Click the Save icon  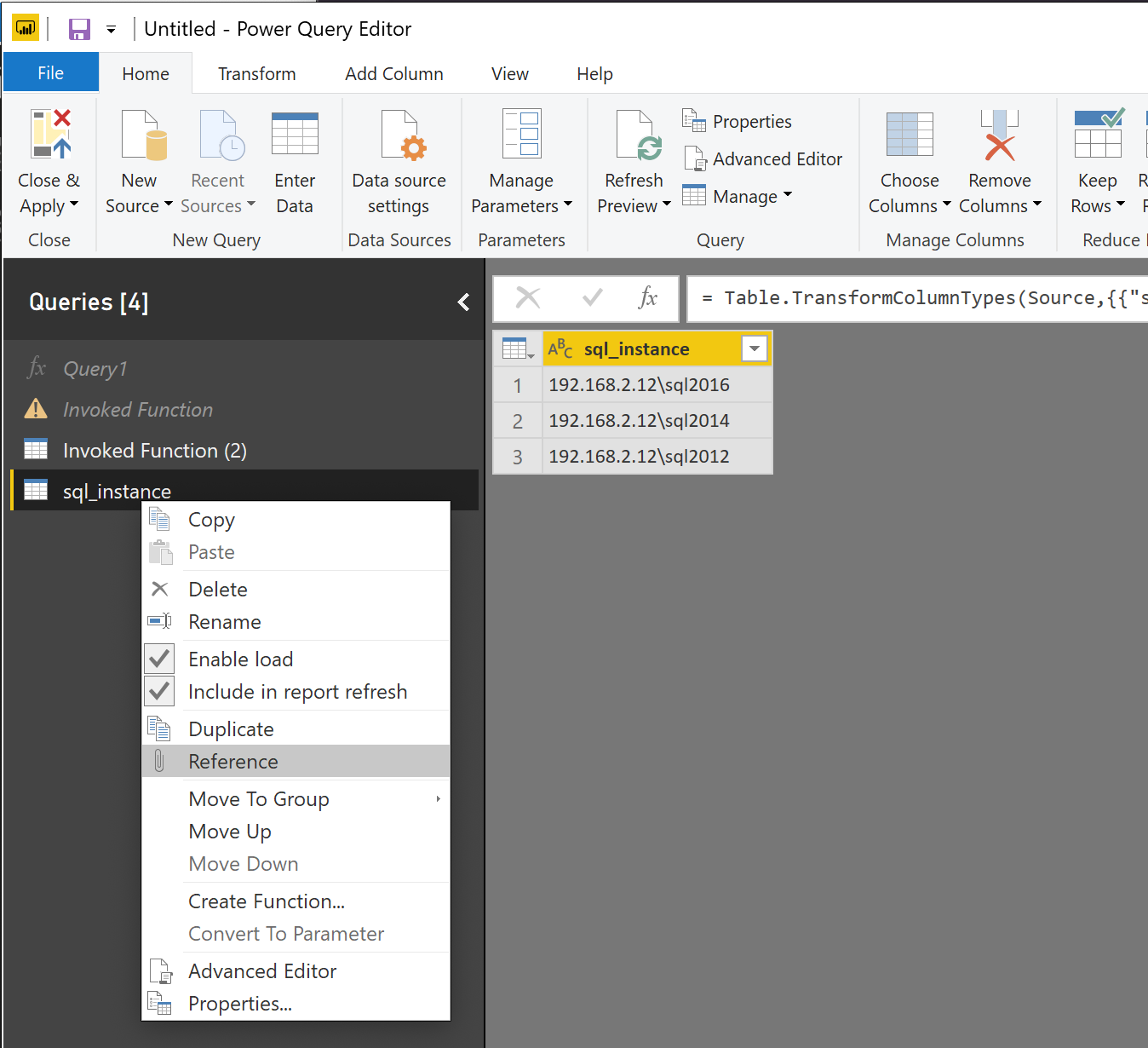pyautogui.click(x=78, y=27)
